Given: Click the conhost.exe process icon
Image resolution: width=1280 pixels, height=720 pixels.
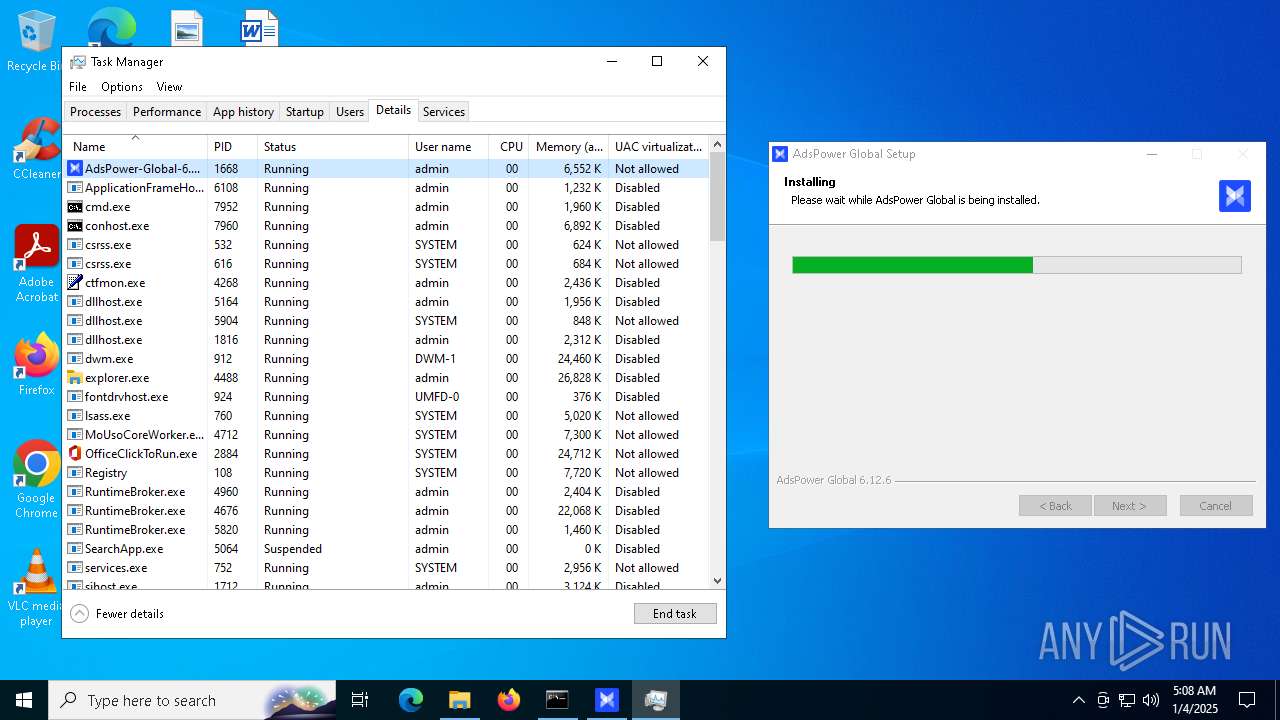Looking at the screenshot, I should pos(74,226).
